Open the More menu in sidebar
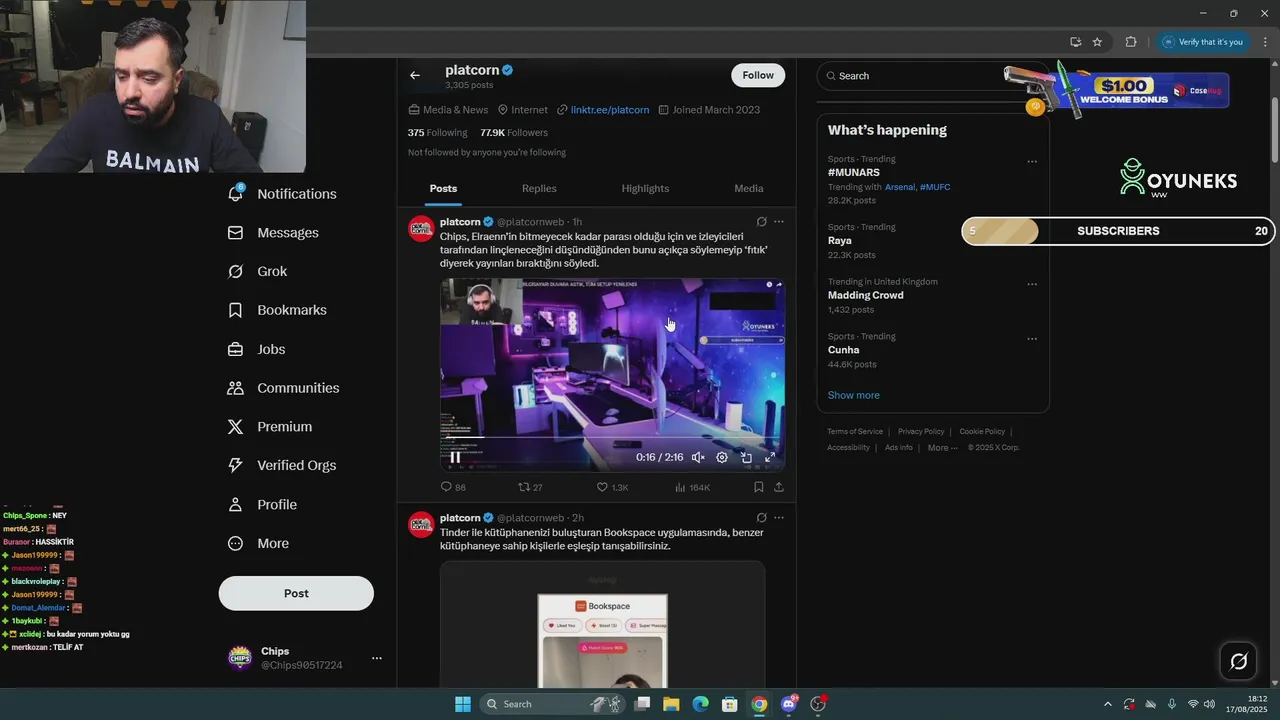Viewport: 1280px width, 720px height. [259, 544]
